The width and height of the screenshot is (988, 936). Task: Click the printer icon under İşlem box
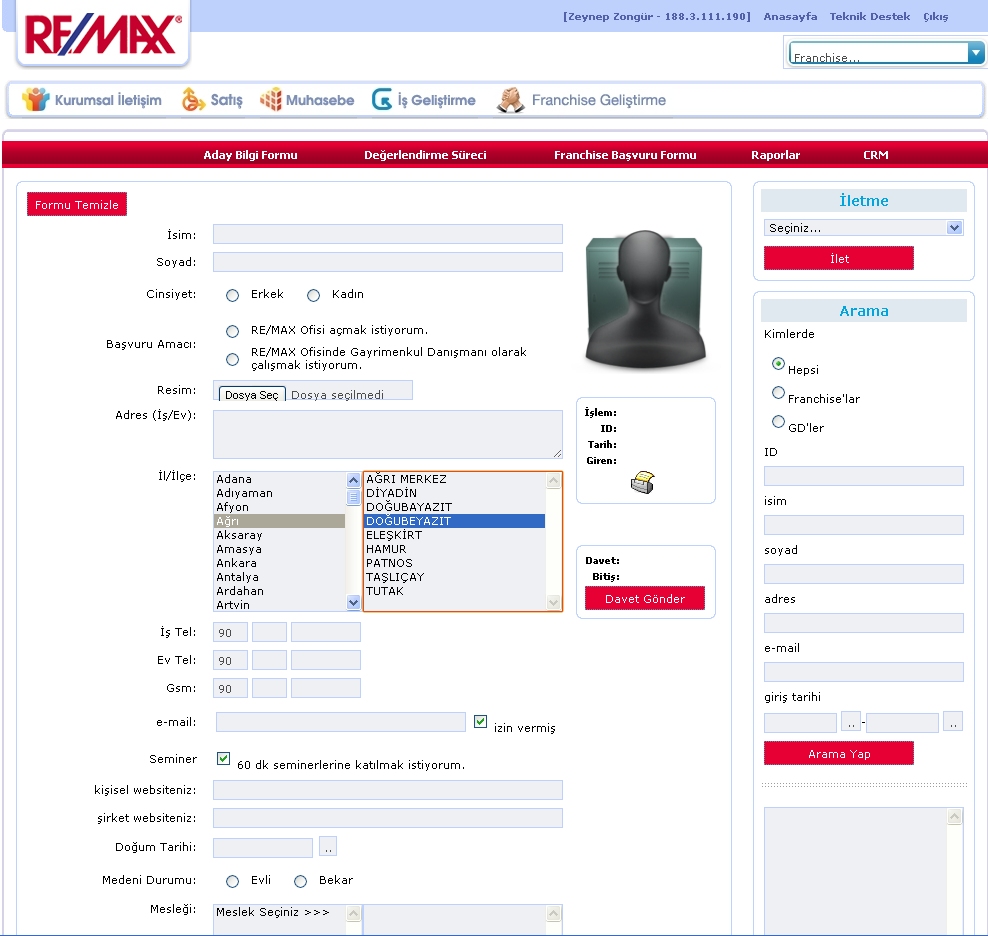643,483
